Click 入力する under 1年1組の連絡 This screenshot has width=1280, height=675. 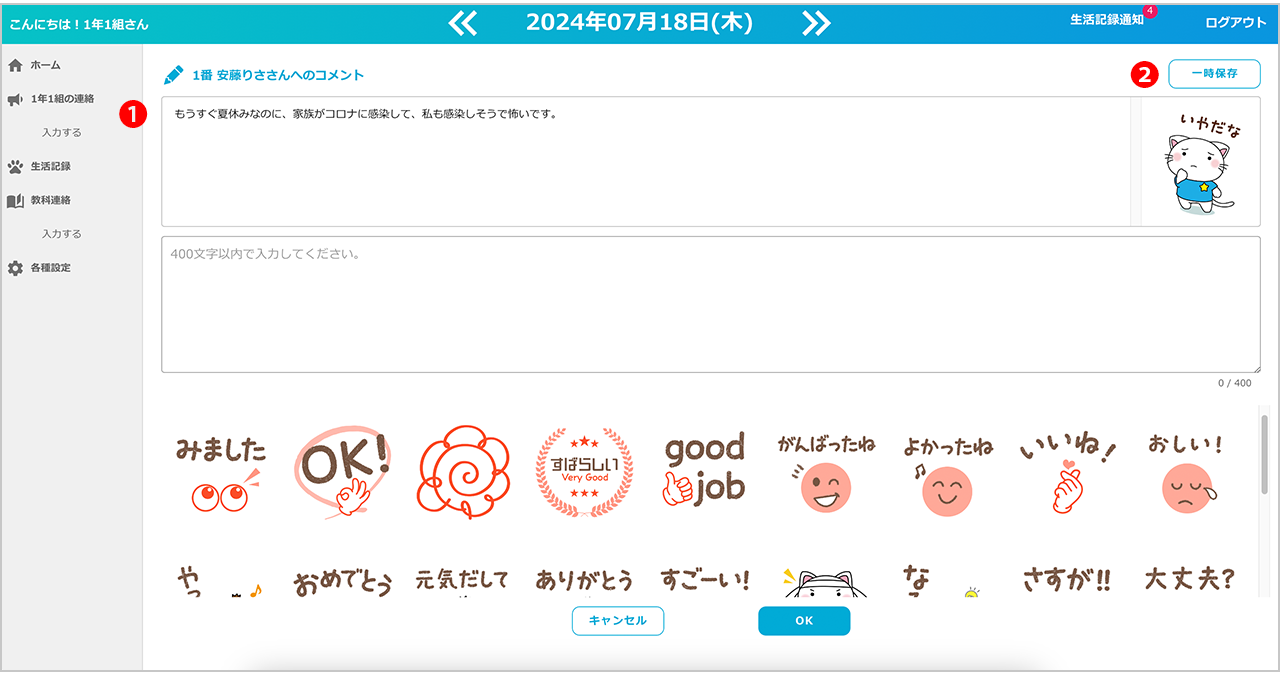[62, 132]
